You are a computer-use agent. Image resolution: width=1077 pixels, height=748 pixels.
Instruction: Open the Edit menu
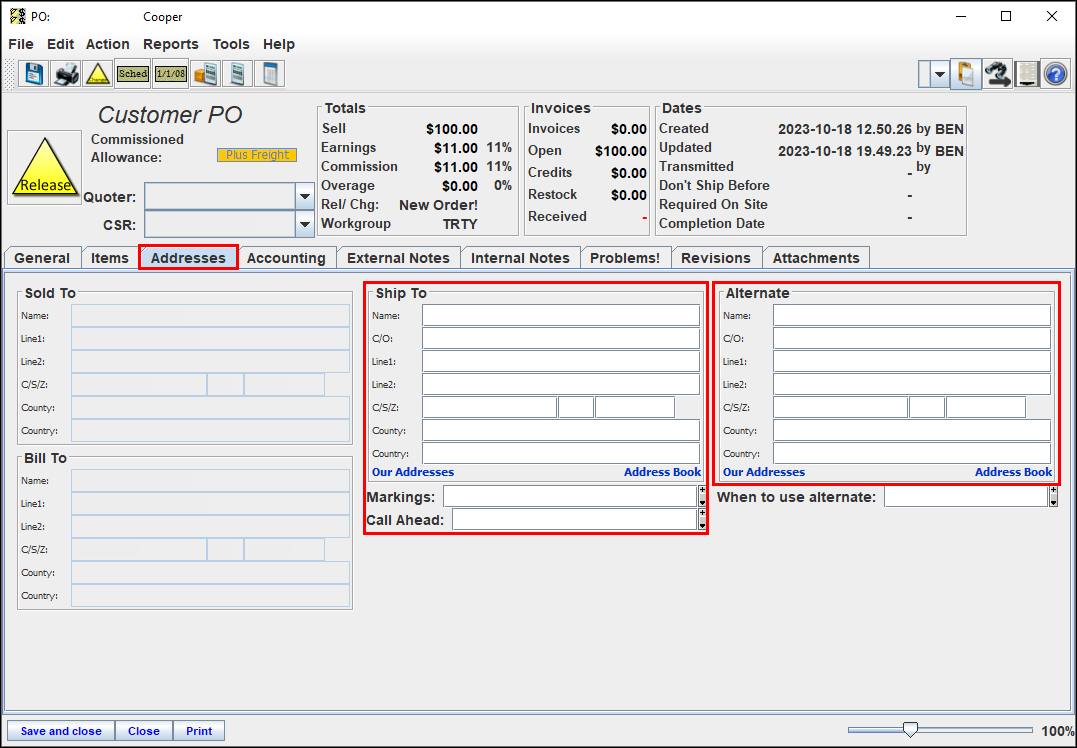click(x=60, y=44)
